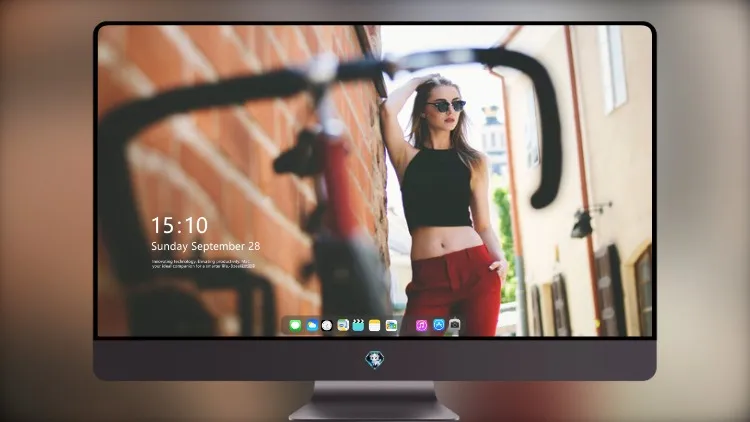750x422 pixels.
Task: Click the 15:10 clock widget
Action: (x=179, y=225)
